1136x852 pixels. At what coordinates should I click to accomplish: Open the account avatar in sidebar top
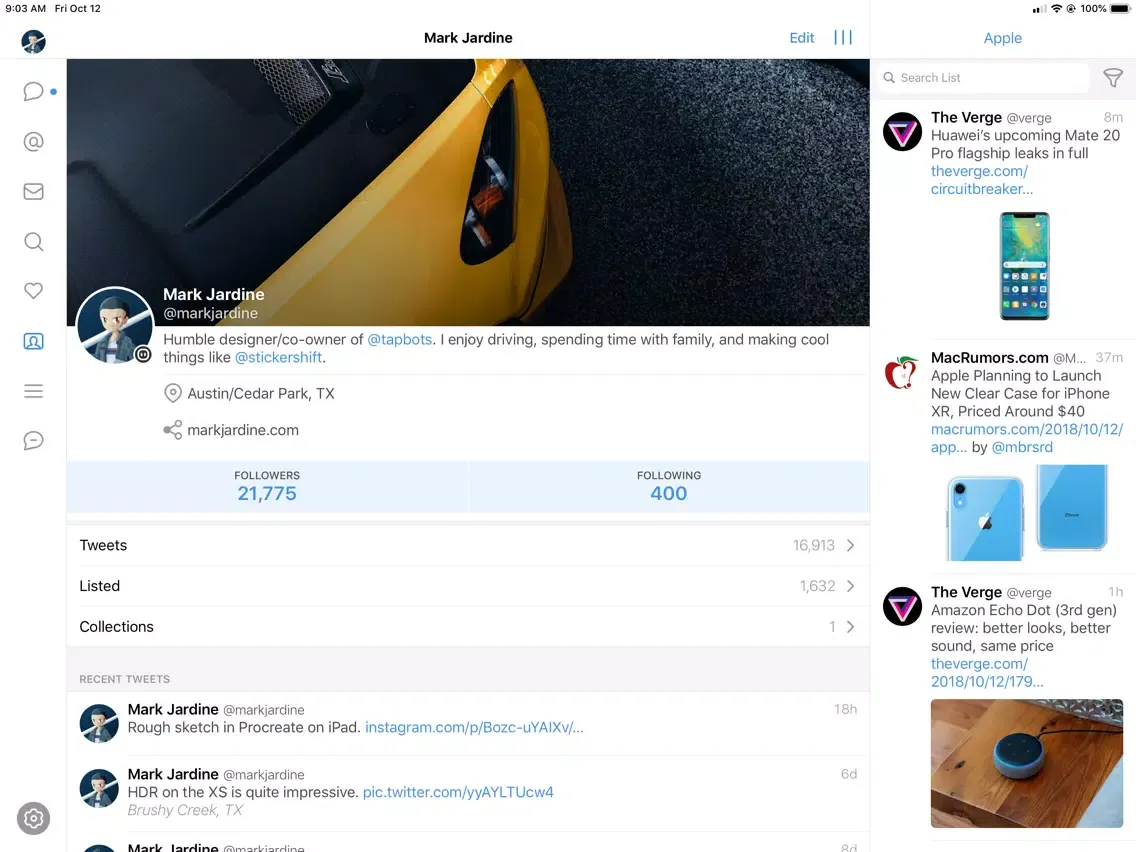33,41
